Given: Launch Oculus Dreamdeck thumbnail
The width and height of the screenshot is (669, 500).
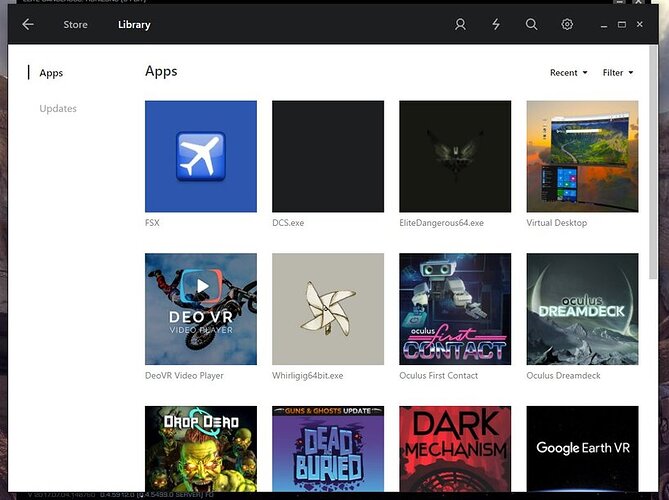Looking at the screenshot, I should pos(582,308).
